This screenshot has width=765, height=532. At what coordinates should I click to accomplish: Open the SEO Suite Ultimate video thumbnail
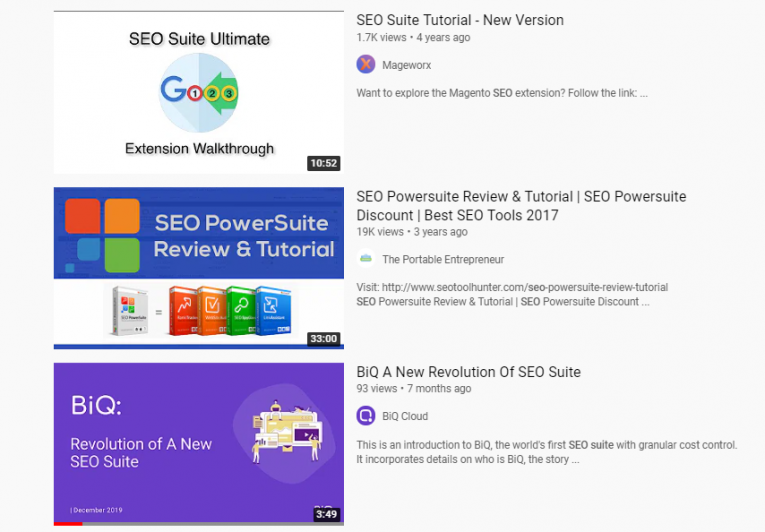(x=199, y=92)
